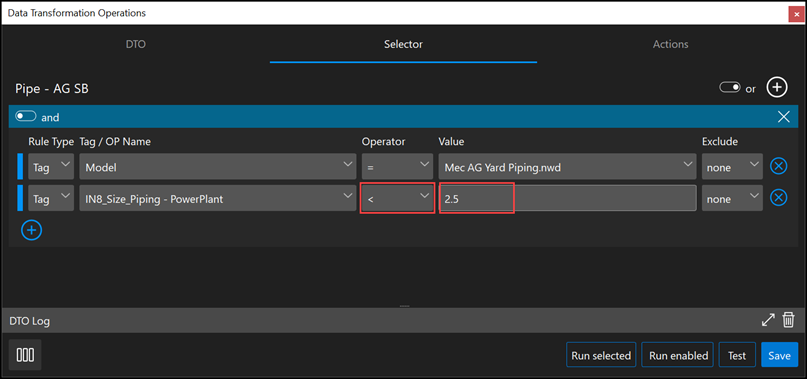807x379 pixels.
Task: Close the Data Transformation Operations window
Action: 796,15
